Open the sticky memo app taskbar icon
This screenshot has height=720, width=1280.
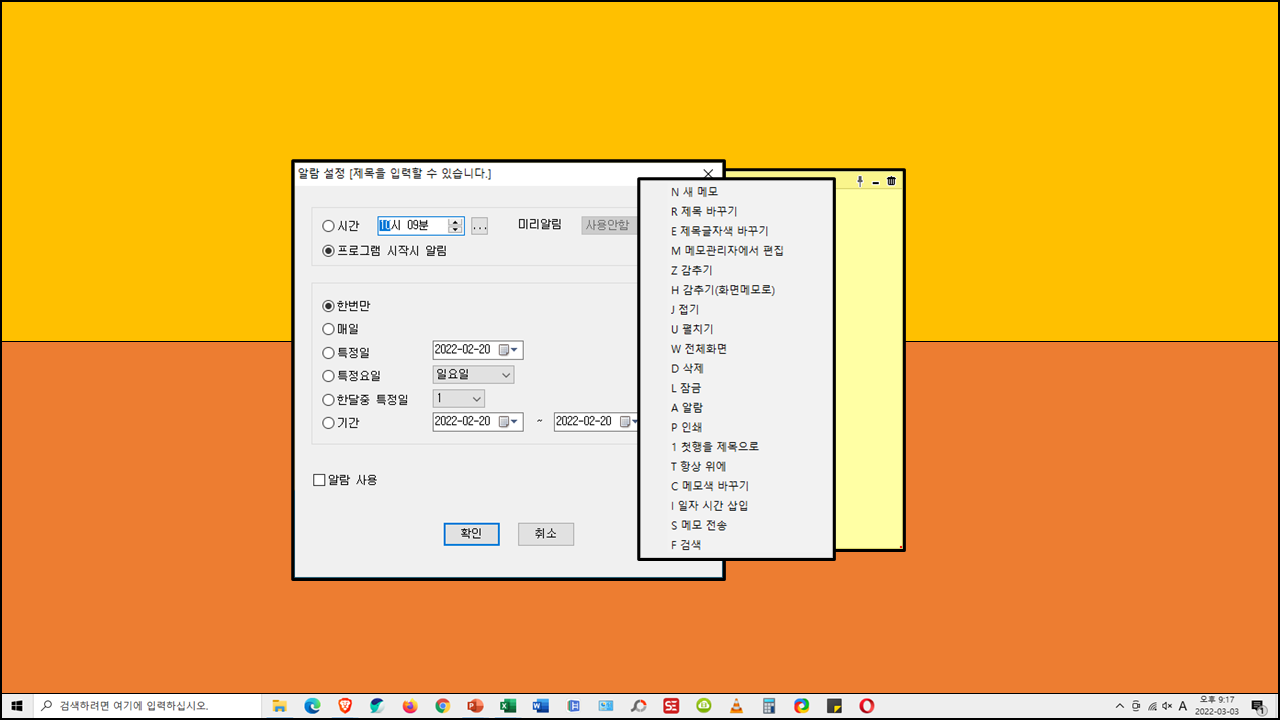[834, 705]
